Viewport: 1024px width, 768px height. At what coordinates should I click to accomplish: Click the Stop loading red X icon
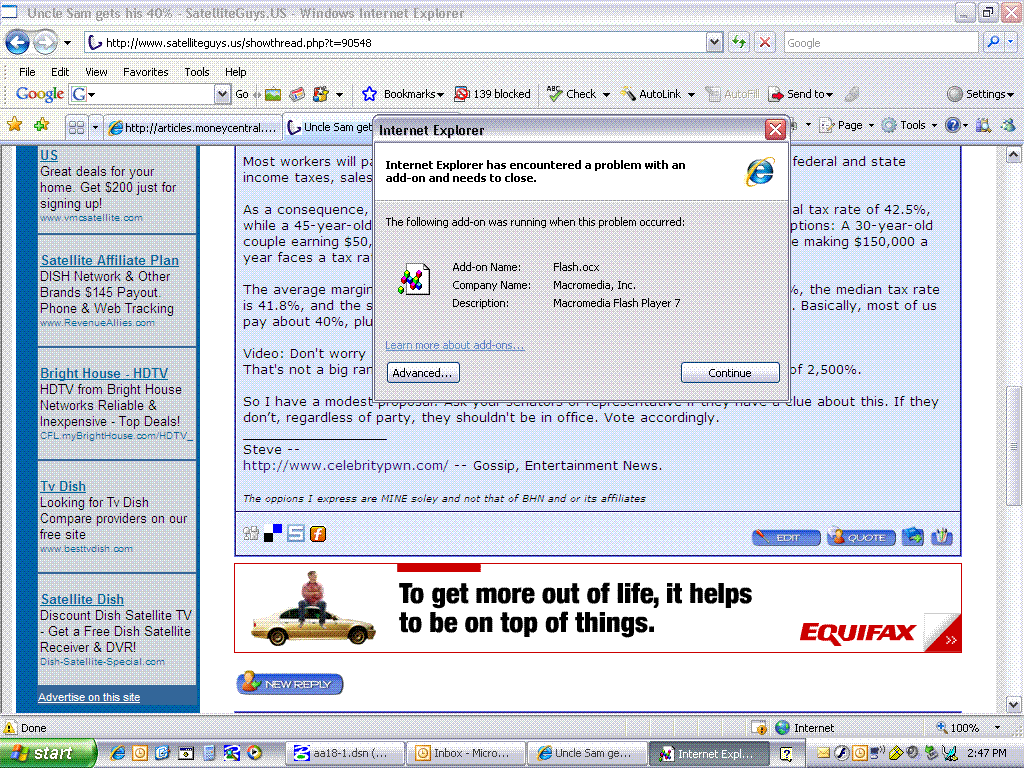coord(765,42)
